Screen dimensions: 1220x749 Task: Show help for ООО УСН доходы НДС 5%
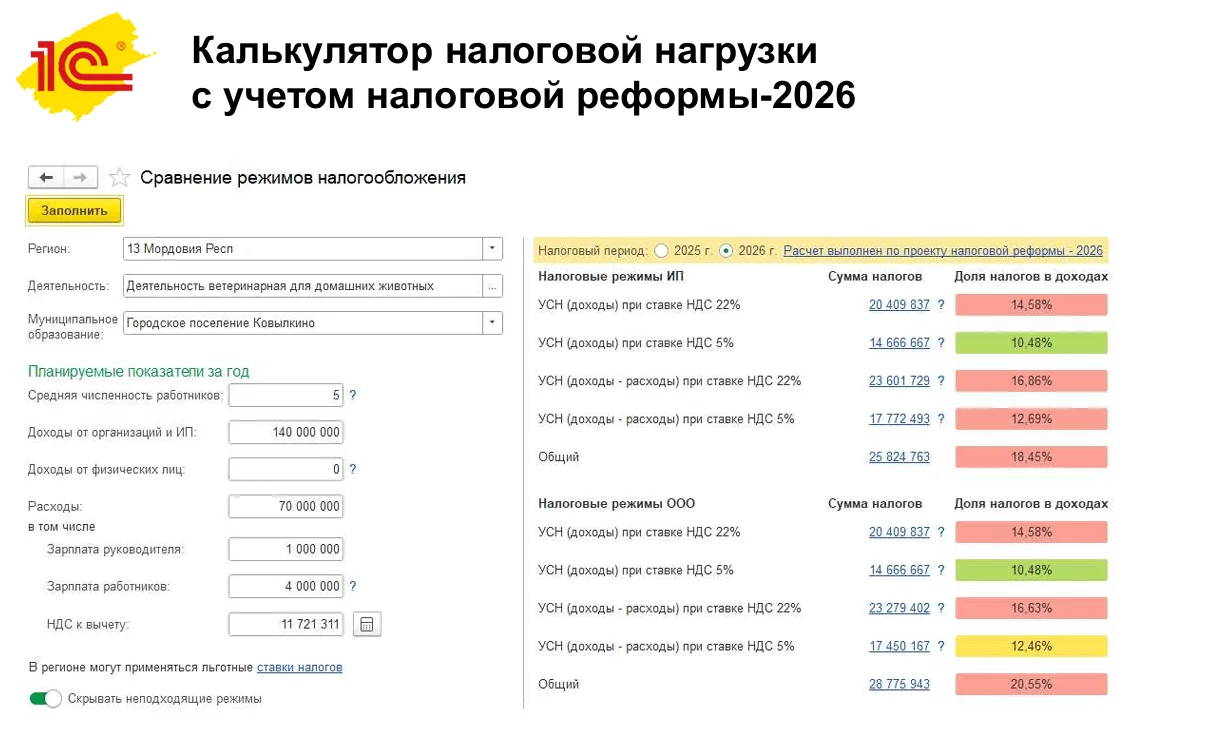point(940,570)
